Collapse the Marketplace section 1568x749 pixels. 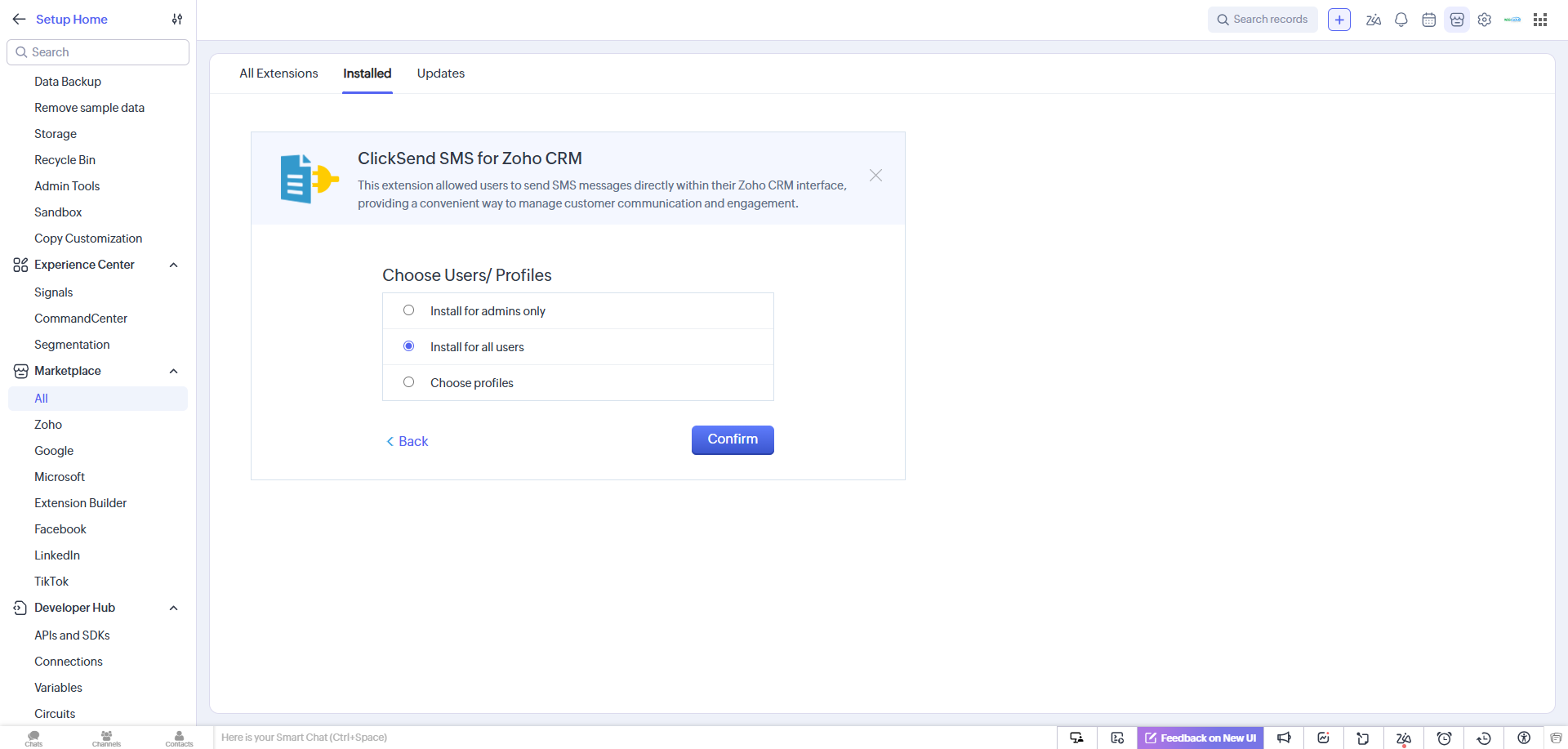pyautogui.click(x=173, y=371)
